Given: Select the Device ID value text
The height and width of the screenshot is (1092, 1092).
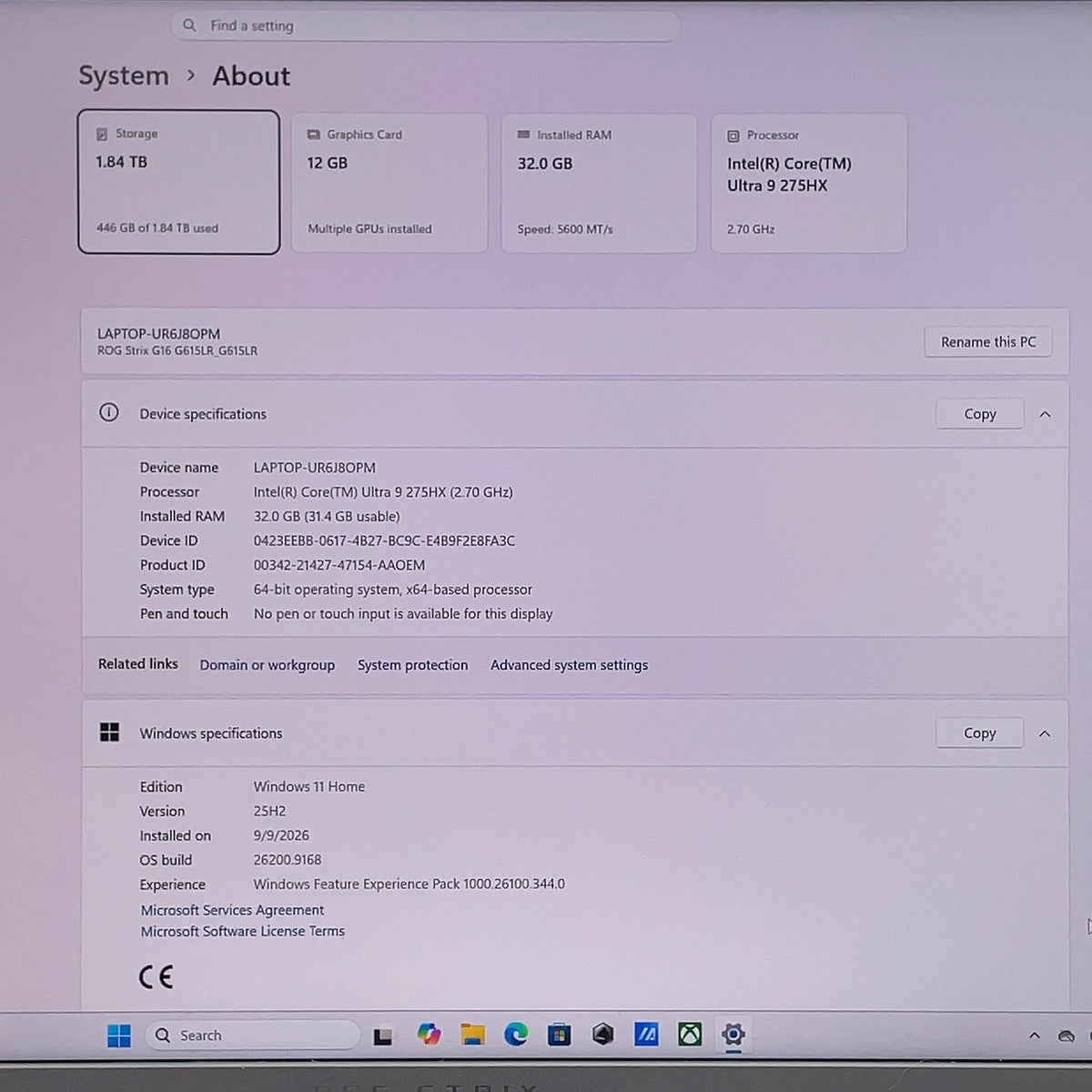Looking at the screenshot, I should pos(384,541).
